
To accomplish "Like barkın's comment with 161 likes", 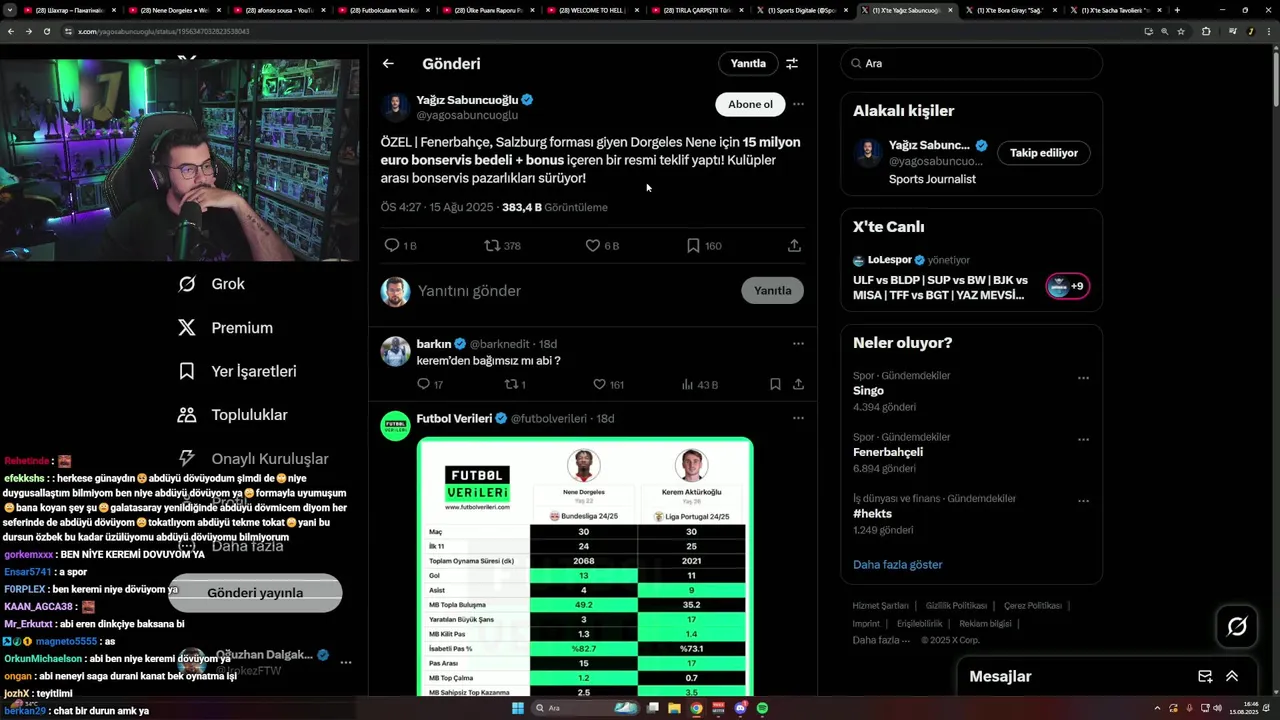I will [599, 384].
